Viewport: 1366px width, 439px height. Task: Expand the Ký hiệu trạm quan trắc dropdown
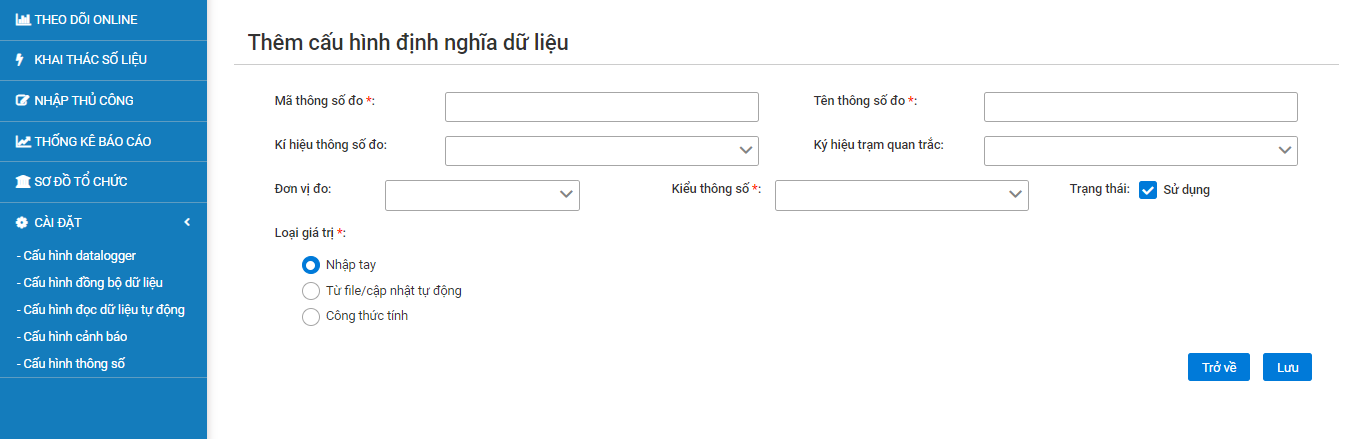tap(1140, 150)
